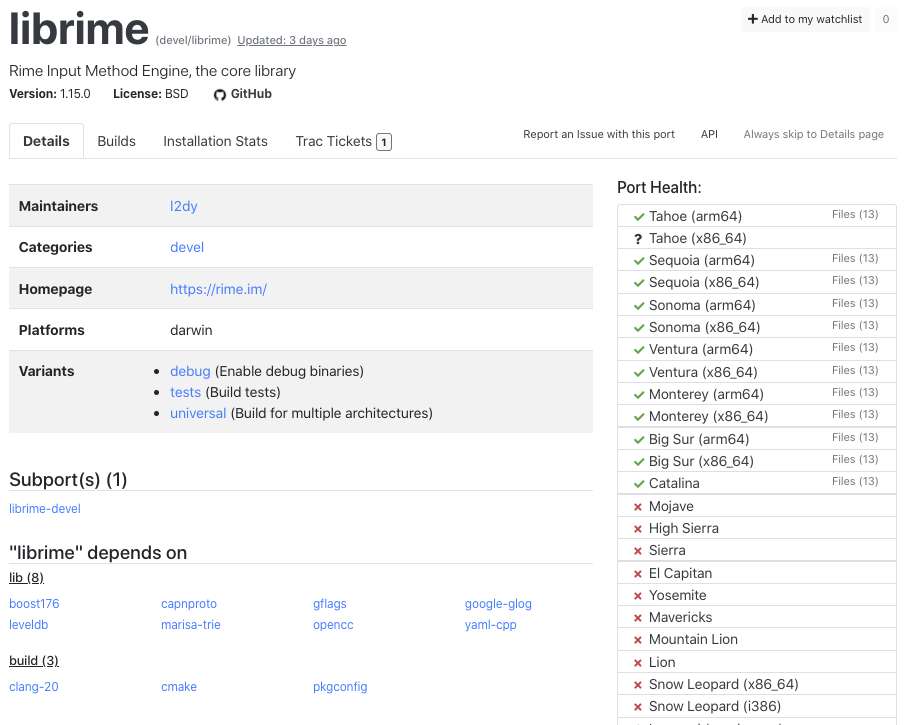Open the librime-devel subport link
The image size is (906, 725).
(x=45, y=509)
